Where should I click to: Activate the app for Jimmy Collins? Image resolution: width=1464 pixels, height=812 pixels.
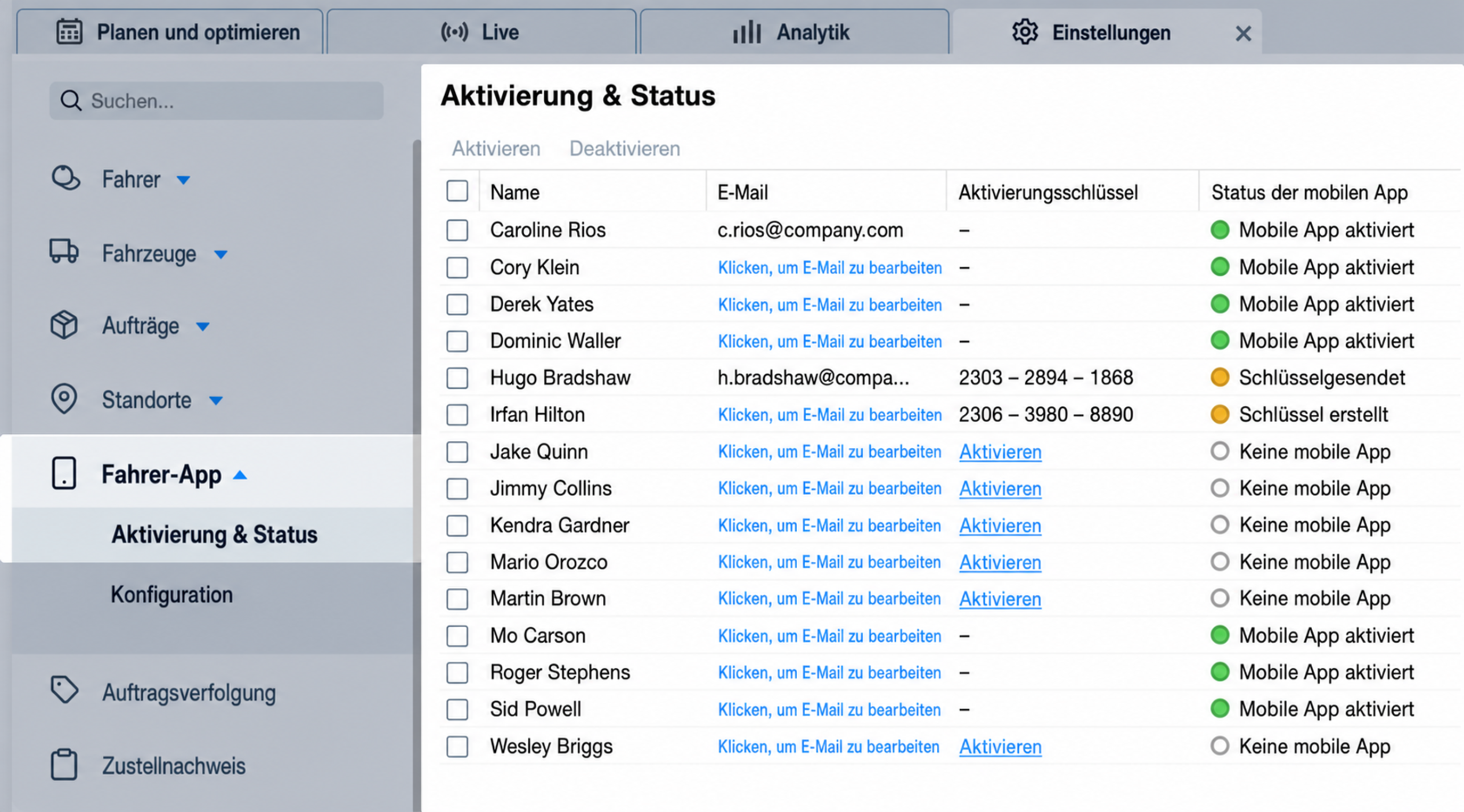(1000, 489)
